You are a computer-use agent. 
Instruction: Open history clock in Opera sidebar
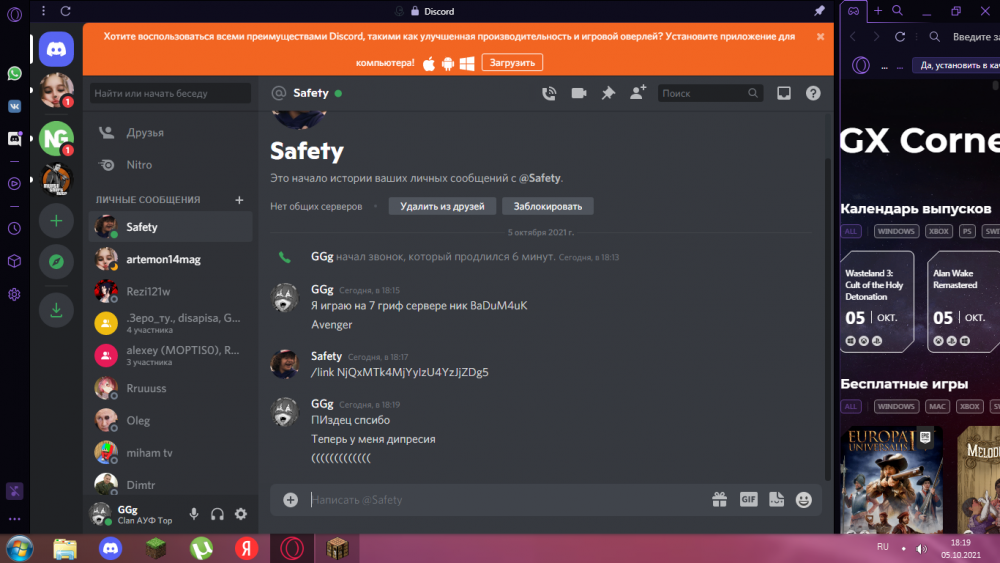(x=14, y=229)
